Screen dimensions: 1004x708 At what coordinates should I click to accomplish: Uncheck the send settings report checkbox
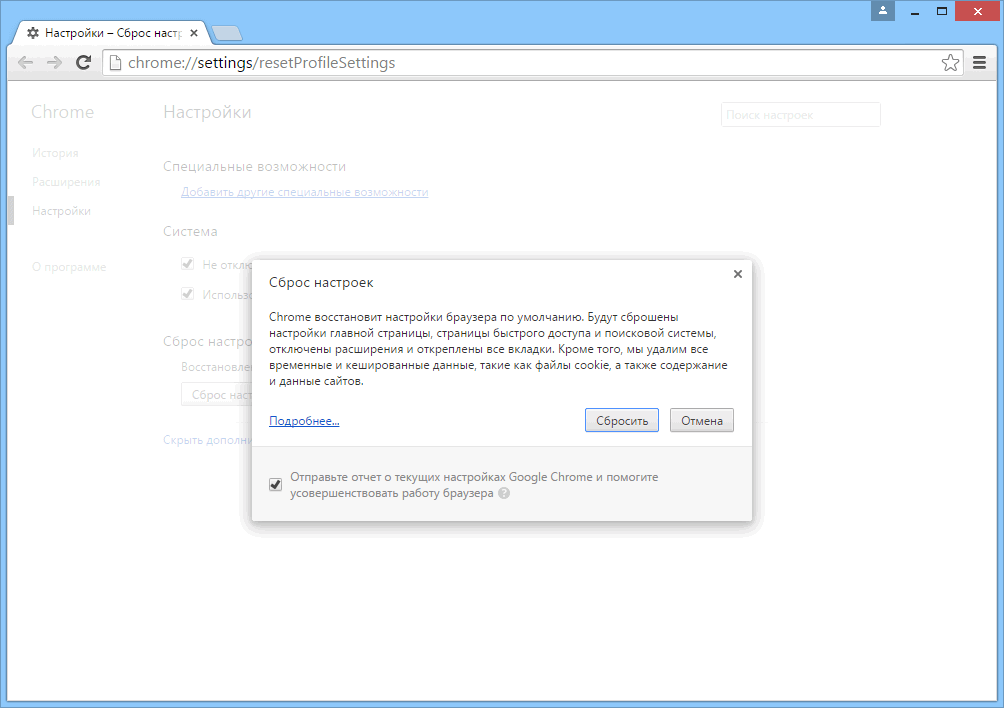275,485
